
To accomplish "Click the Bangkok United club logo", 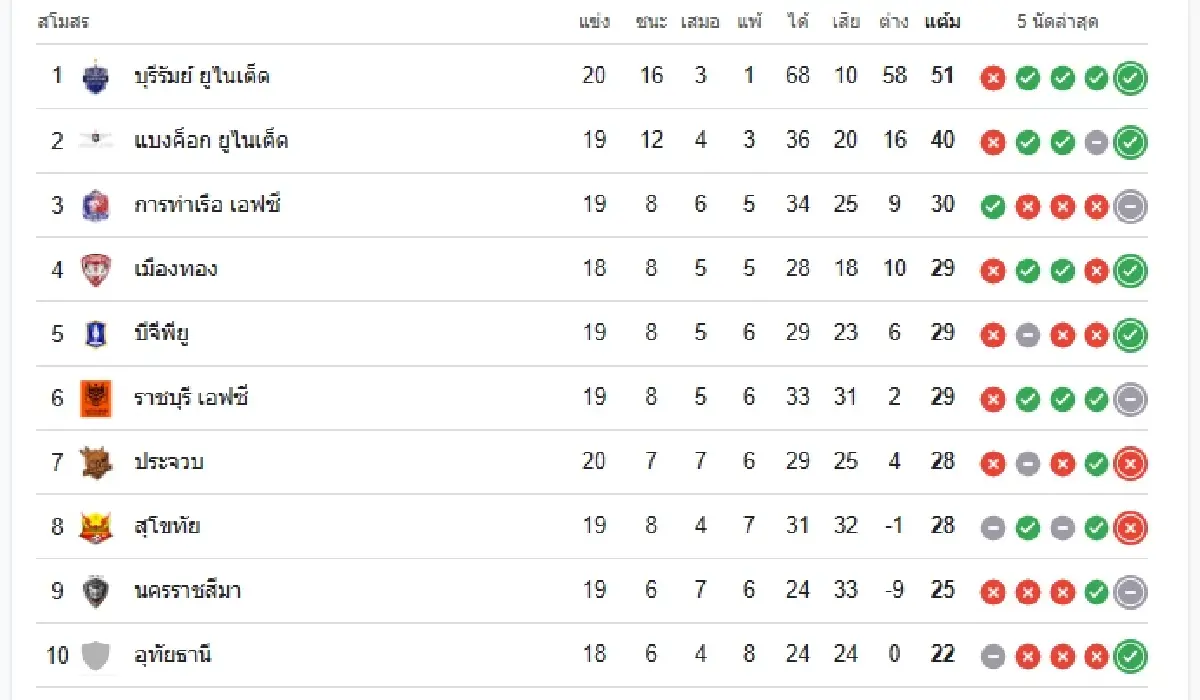I will pos(95,140).
